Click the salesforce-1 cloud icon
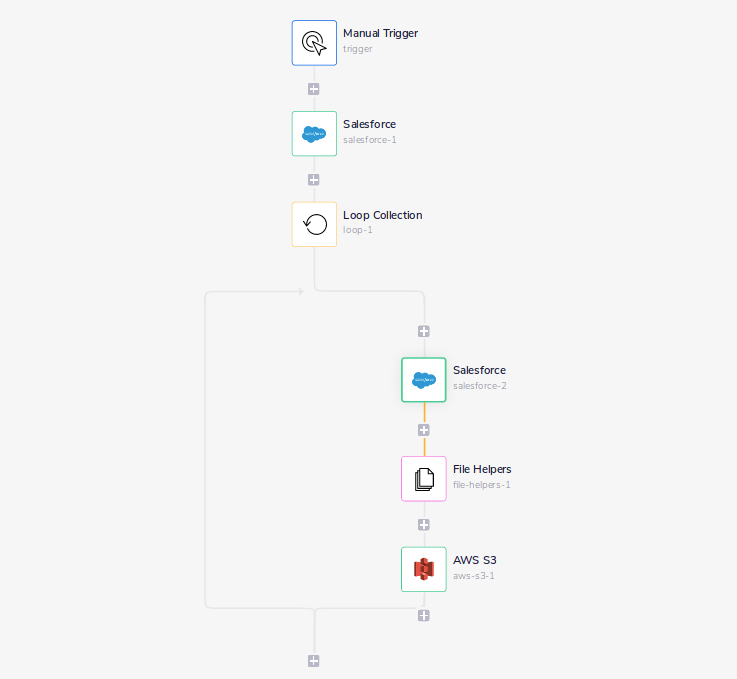 click(314, 134)
